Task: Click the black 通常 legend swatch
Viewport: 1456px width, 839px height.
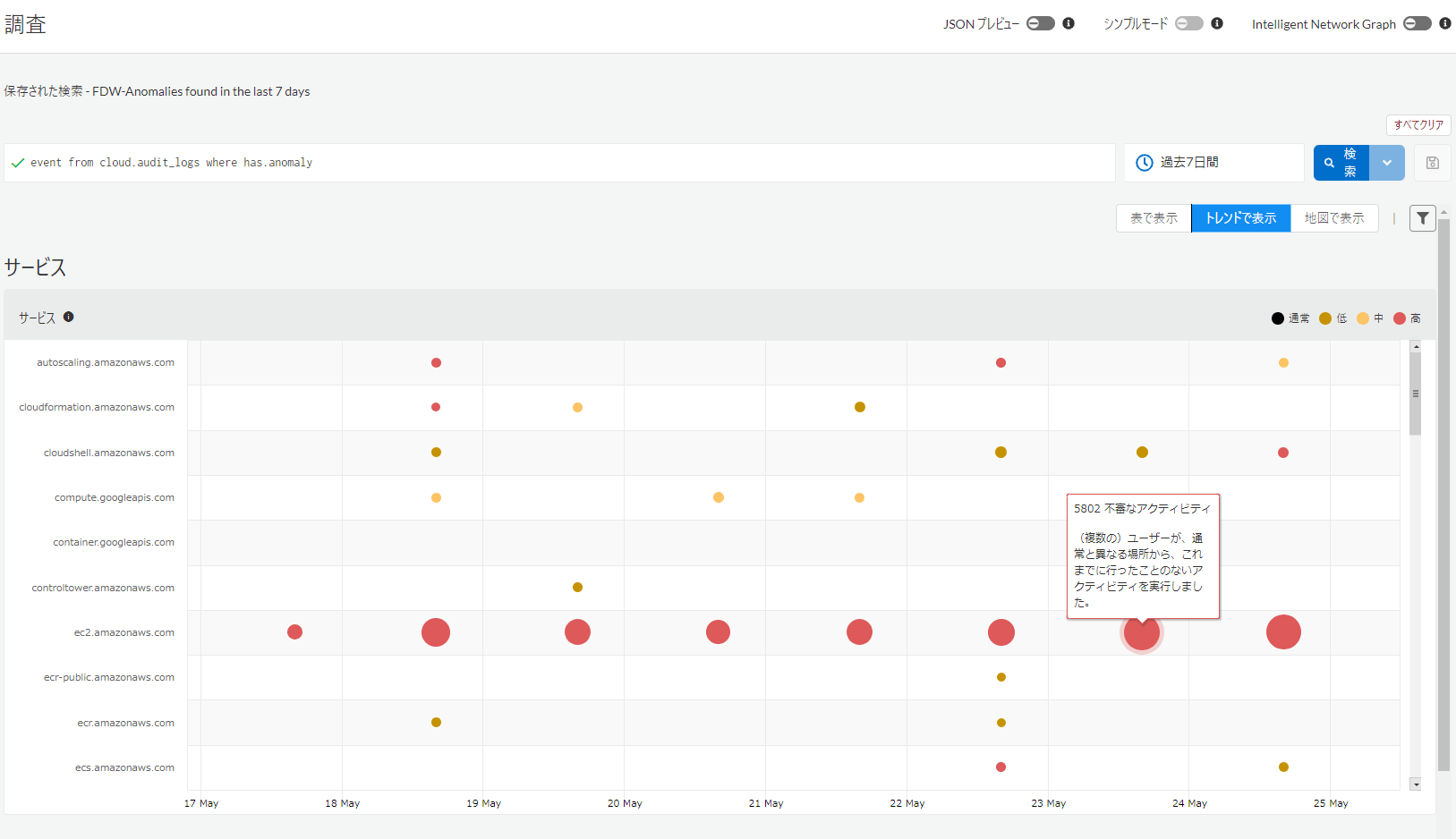Action: (x=1278, y=318)
